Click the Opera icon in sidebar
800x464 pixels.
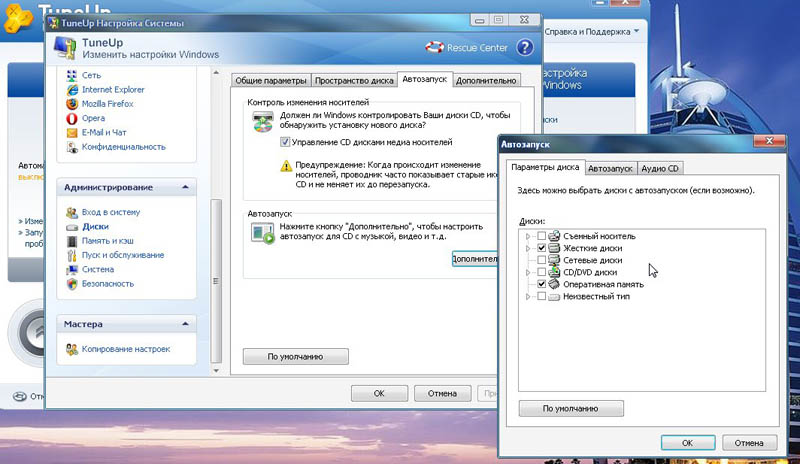[72, 118]
